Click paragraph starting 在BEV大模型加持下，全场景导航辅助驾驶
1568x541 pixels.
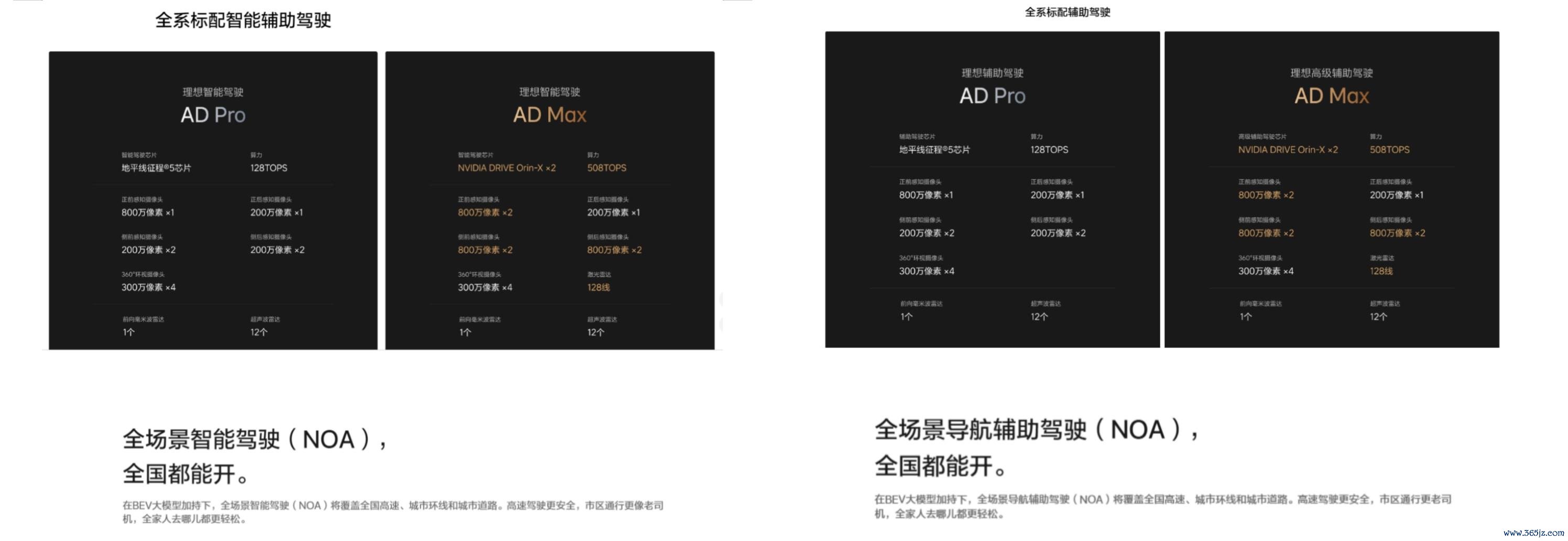click(x=1162, y=506)
